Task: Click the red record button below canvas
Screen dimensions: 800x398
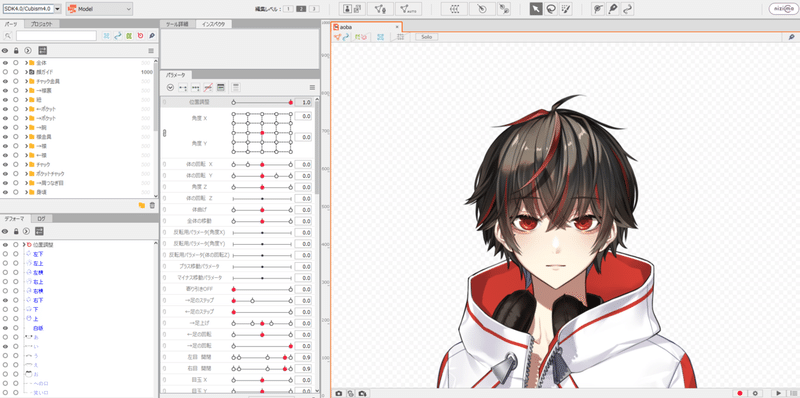Action: [x=740, y=393]
